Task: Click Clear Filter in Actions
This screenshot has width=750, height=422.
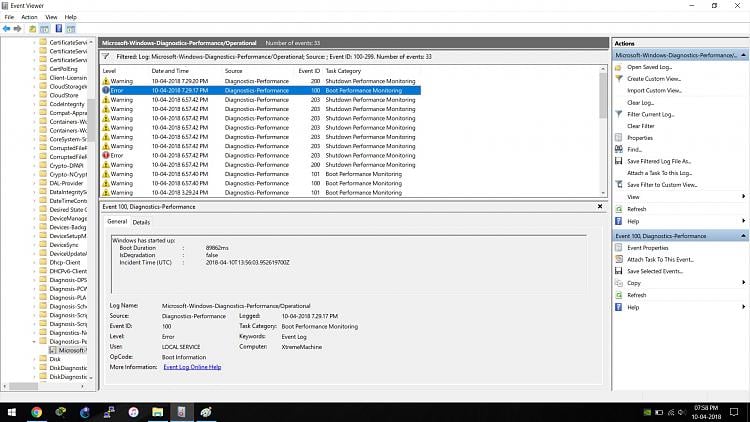Action: [x=641, y=126]
